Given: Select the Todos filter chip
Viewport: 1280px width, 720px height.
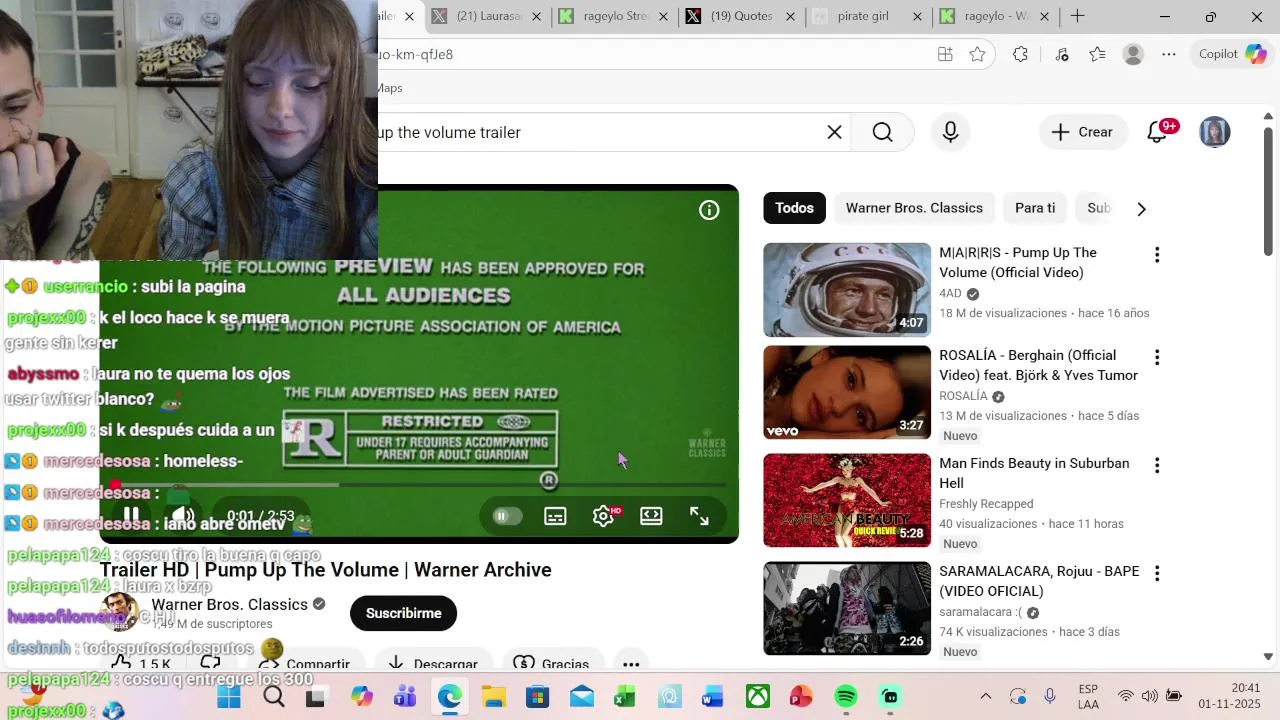Looking at the screenshot, I should 794,208.
